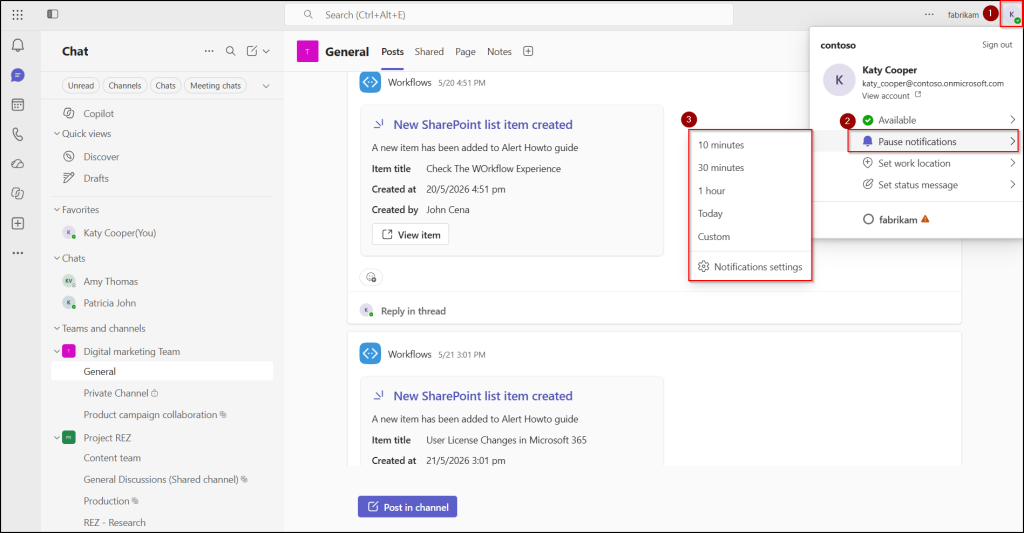Collapse the Favorites section
The width and height of the screenshot is (1024, 533).
click(57, 210)
